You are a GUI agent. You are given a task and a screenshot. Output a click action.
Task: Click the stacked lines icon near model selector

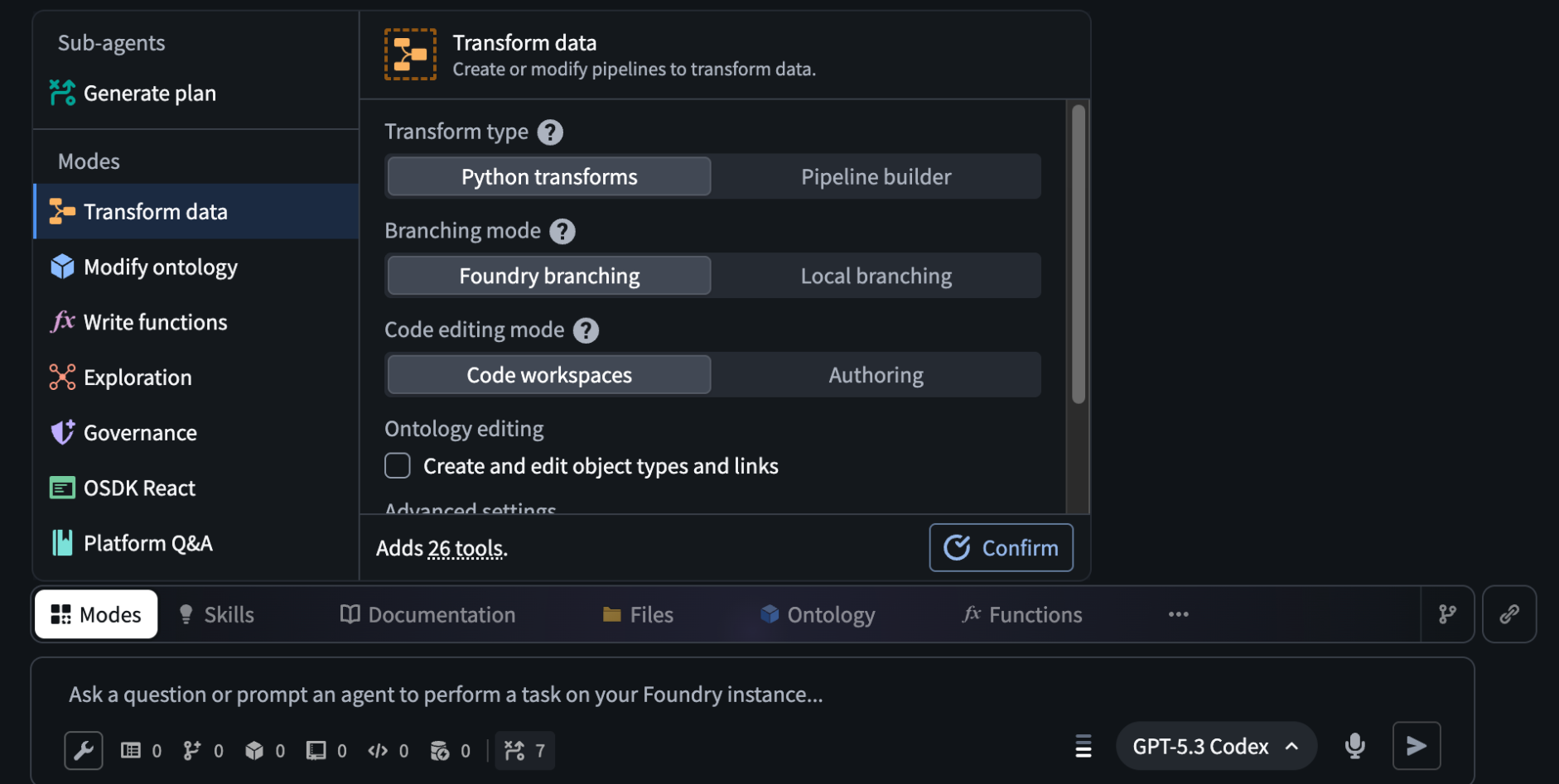(1083, 746)
